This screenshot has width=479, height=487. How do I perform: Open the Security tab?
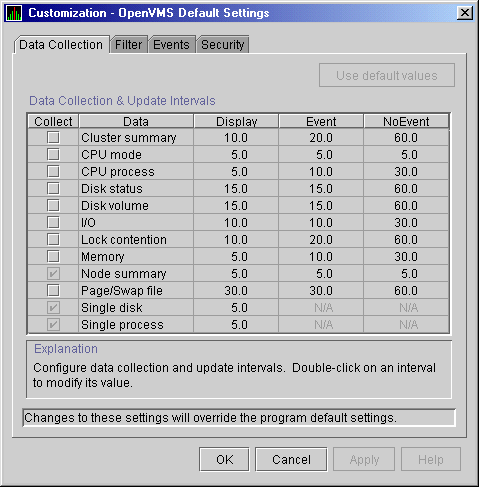(x=223, y=45)
